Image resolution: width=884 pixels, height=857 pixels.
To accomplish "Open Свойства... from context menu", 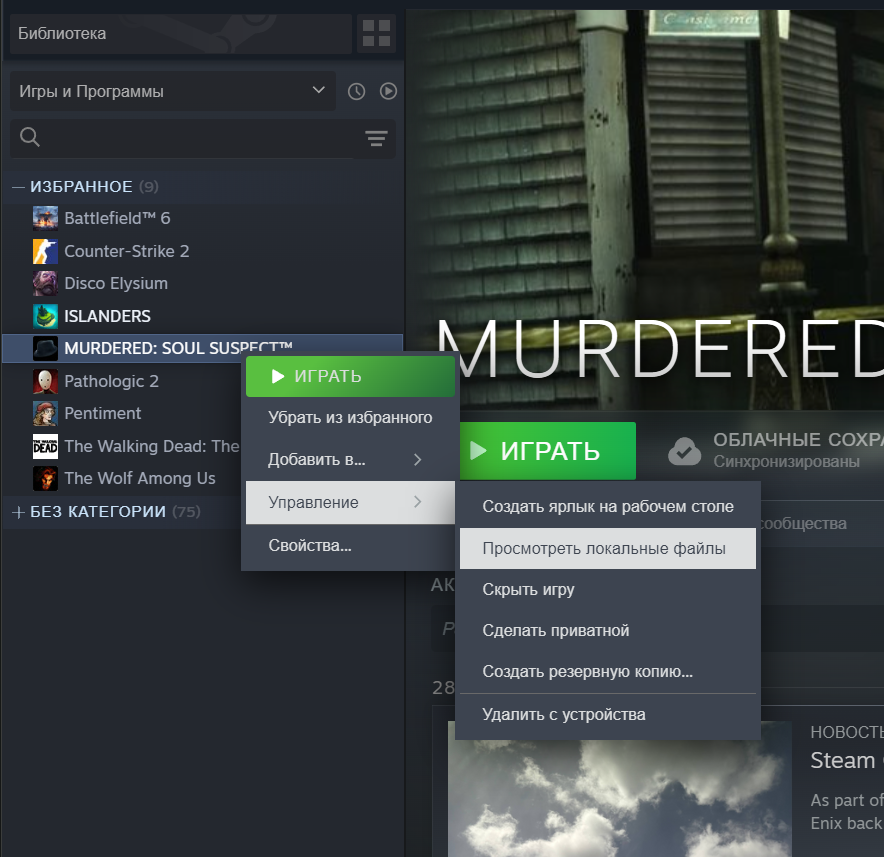I will click(x=350, y=545).
